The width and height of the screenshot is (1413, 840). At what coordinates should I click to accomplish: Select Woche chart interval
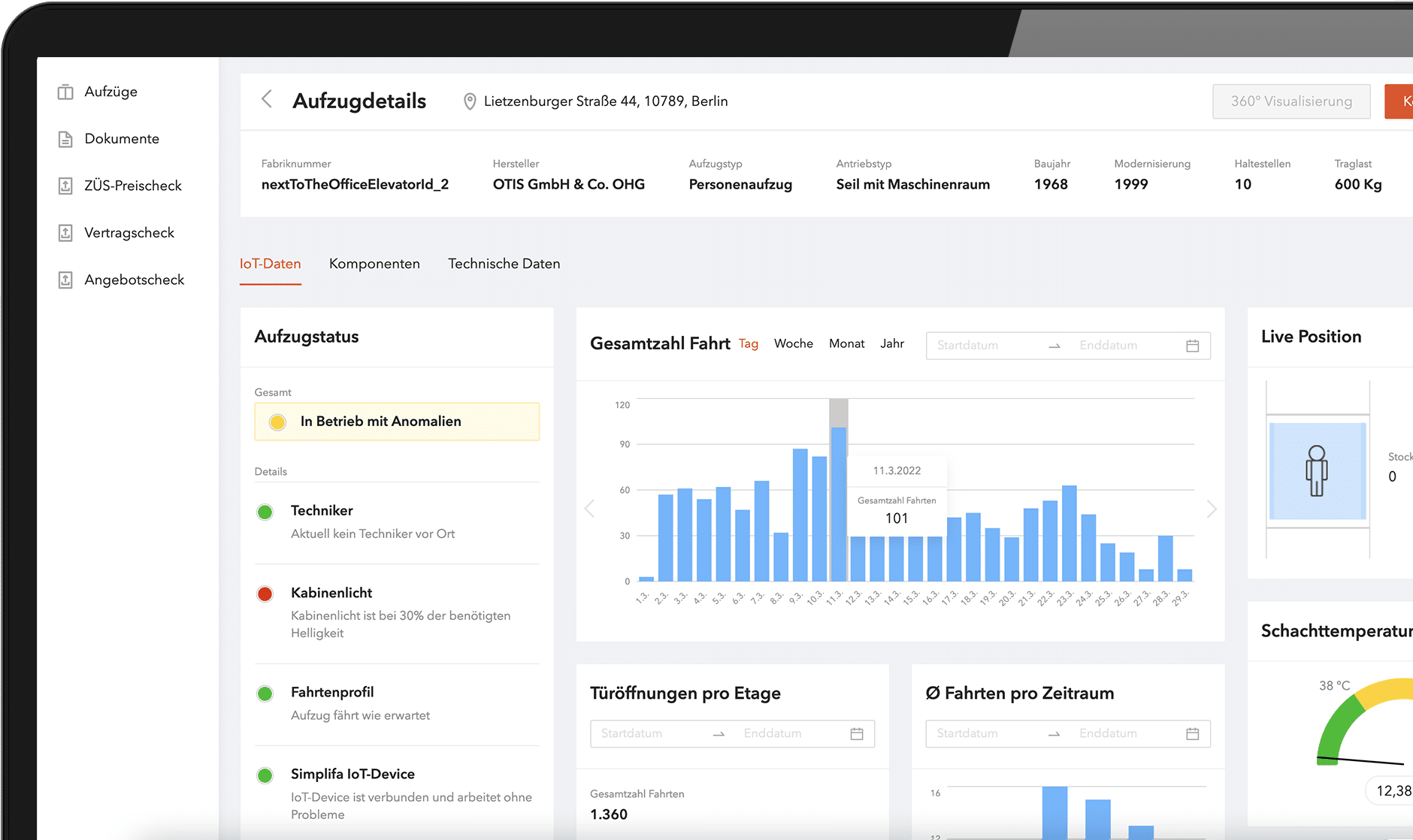794,343
